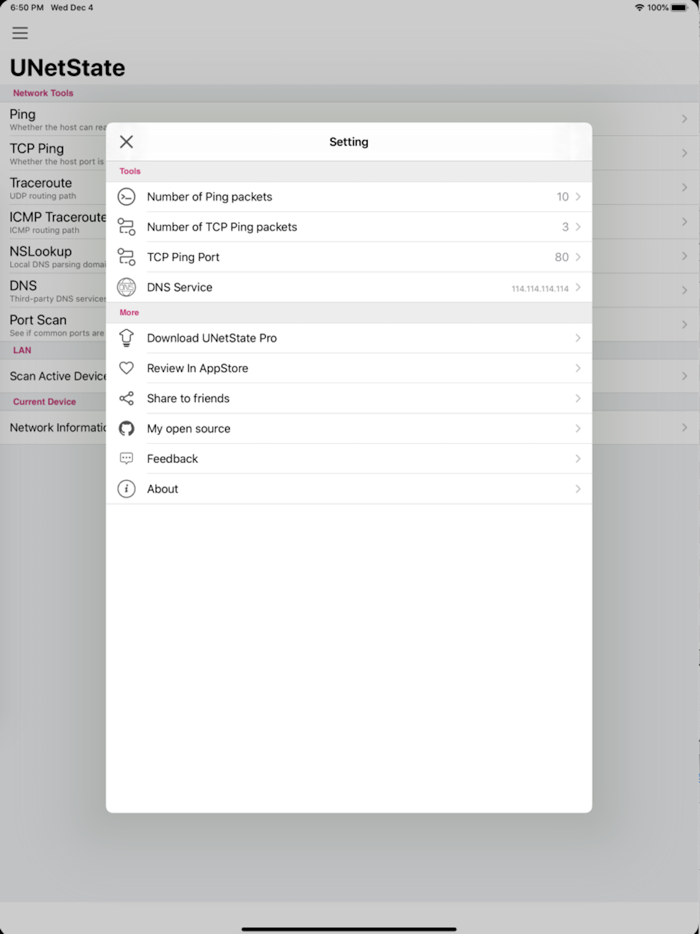Tap Review In AppStore
The height and width of the screenshot is (934, 700).
coord(349,368)
